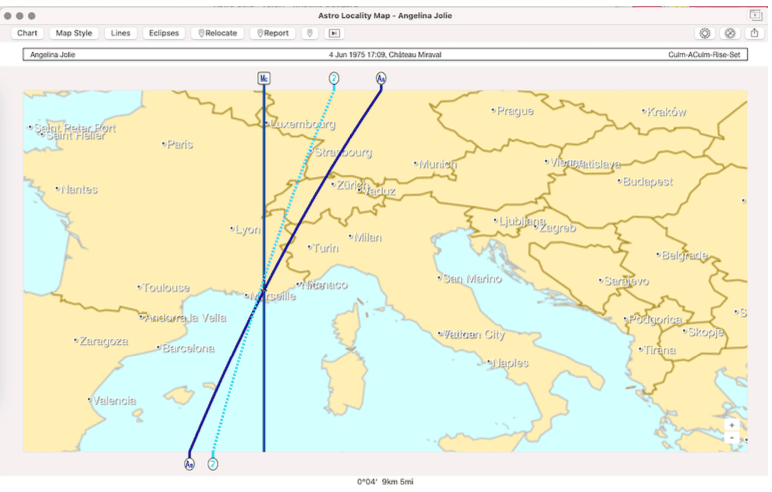Click the pin icon button in toolbar

tap(309, 33)
